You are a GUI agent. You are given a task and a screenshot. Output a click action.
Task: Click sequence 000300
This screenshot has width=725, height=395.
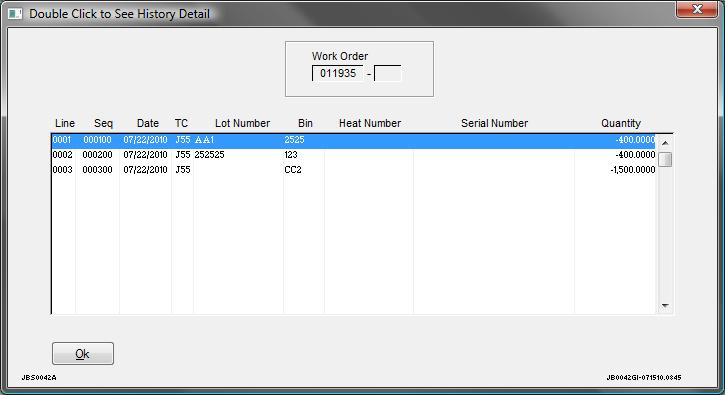pyautogui.click(x=97, y=170)
